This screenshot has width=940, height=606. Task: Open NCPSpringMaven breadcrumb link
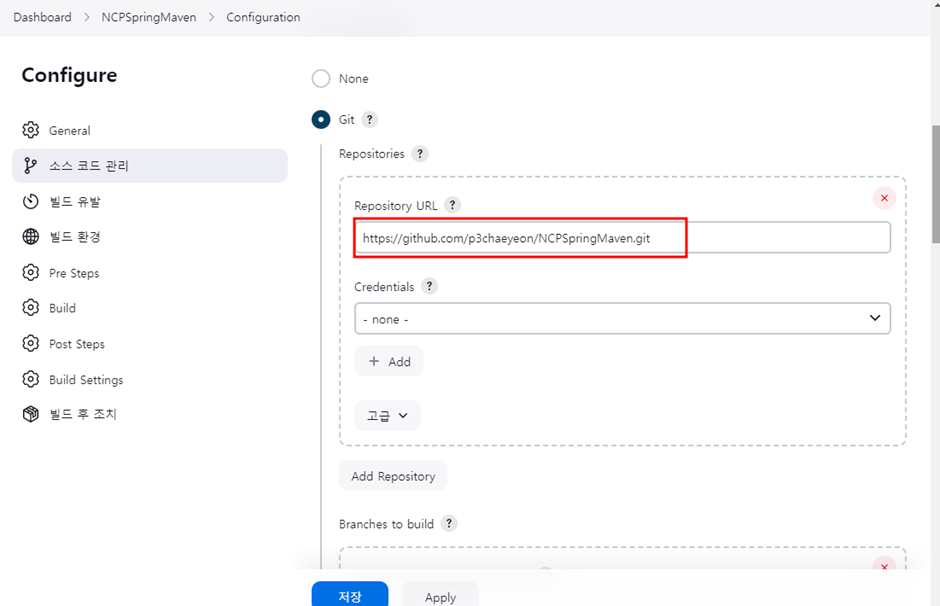(x=149, y=17)
